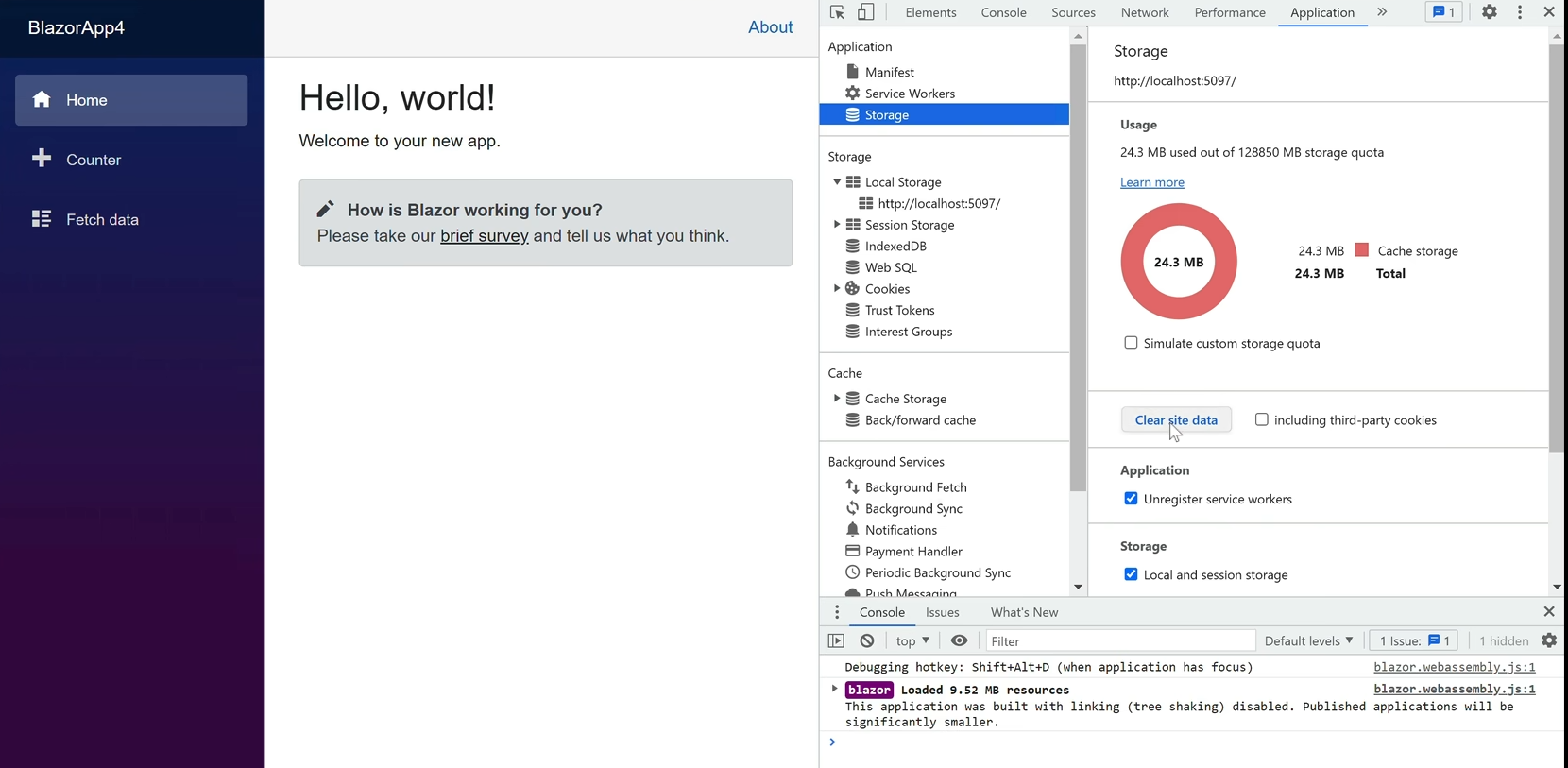
Task: Click the storage usage donut chart
Action: [x=1179, y=262]
